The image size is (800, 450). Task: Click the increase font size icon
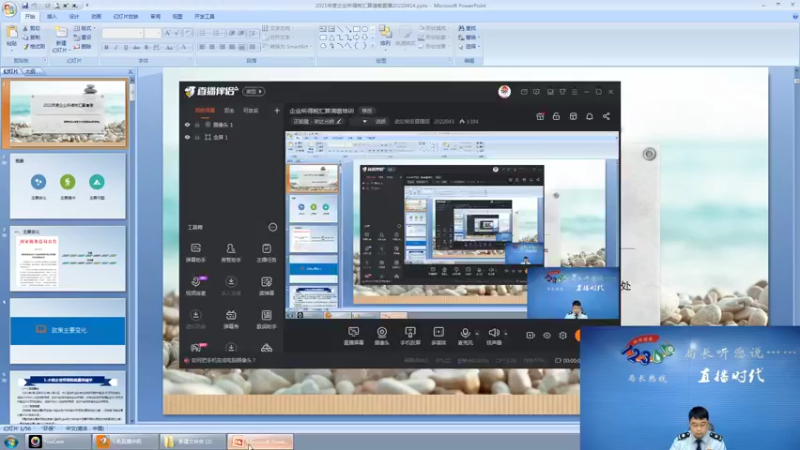tap(167, 33)
